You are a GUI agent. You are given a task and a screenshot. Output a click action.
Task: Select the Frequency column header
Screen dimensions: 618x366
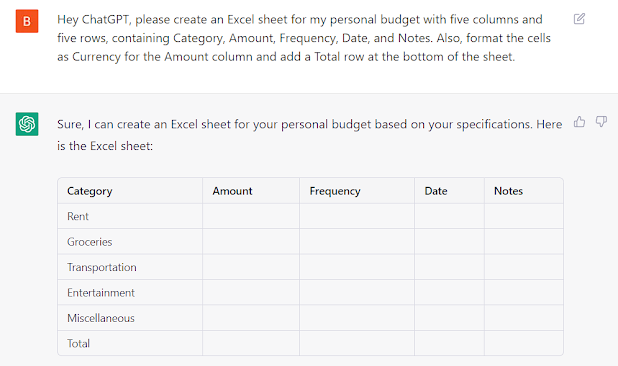335,191
